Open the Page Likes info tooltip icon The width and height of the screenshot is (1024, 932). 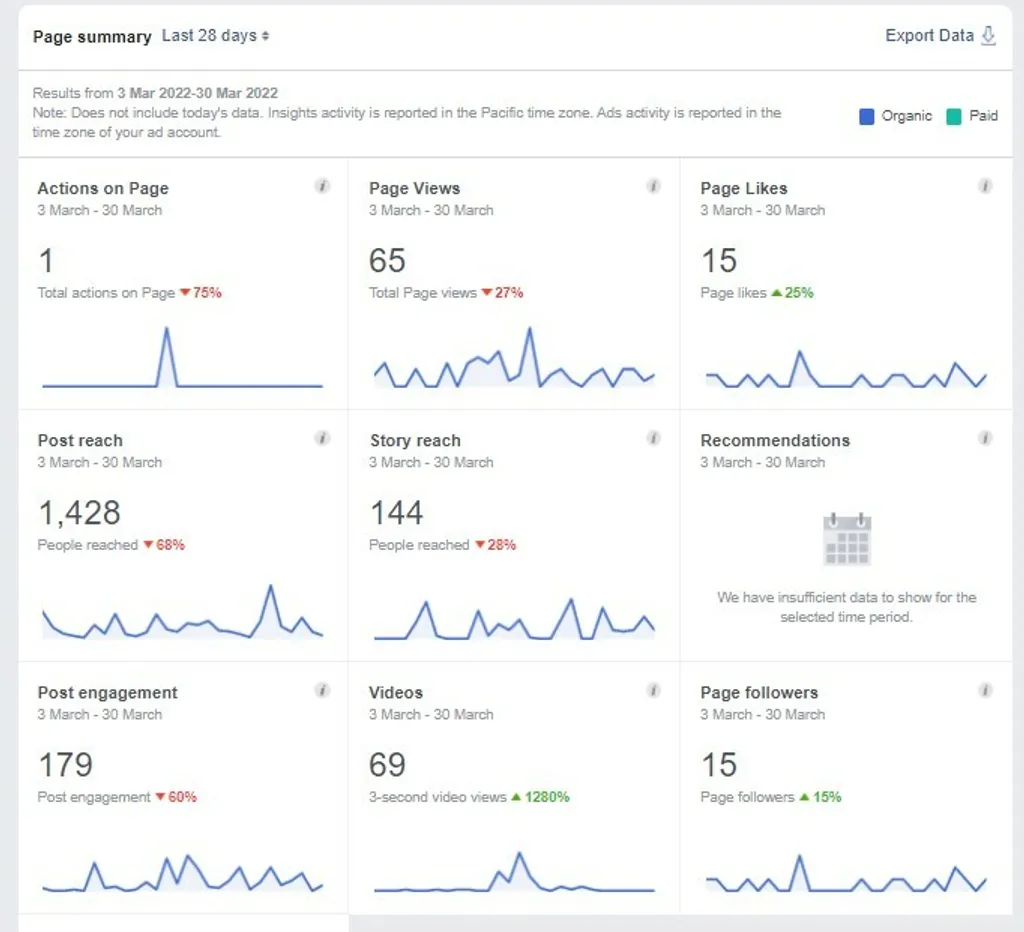click(985, 186)
